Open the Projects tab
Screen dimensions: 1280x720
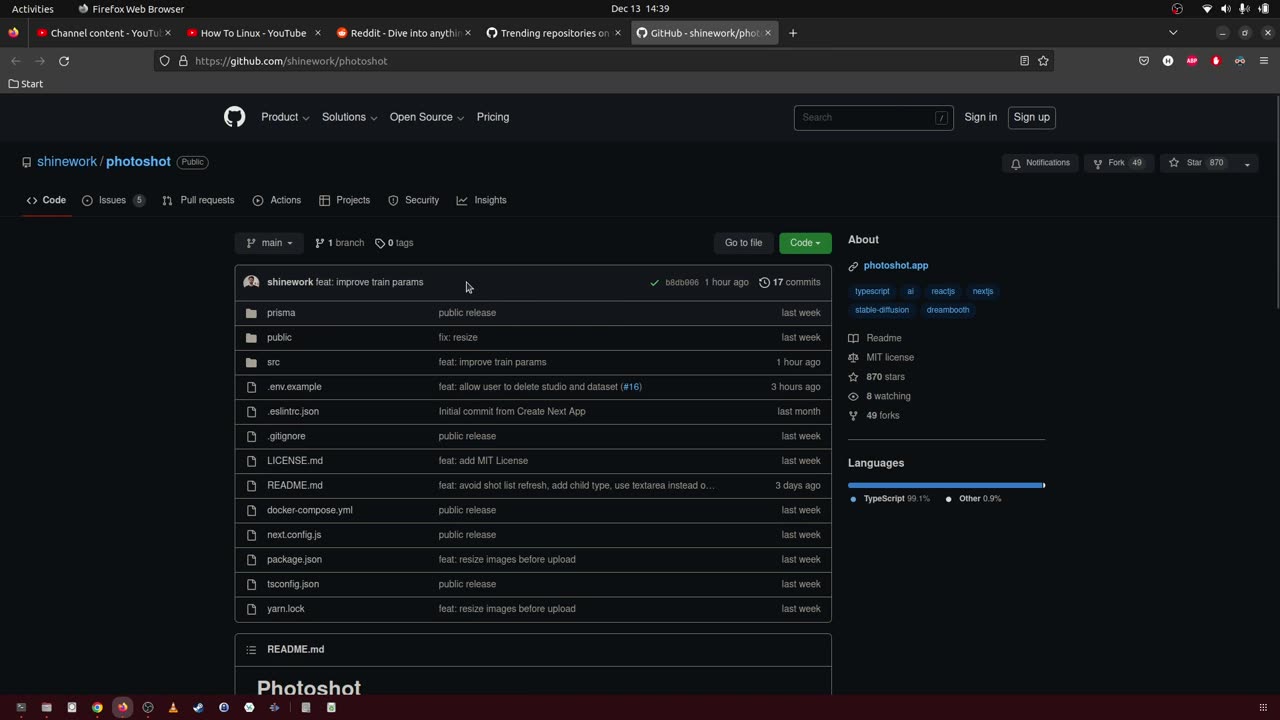click(344, 200)
